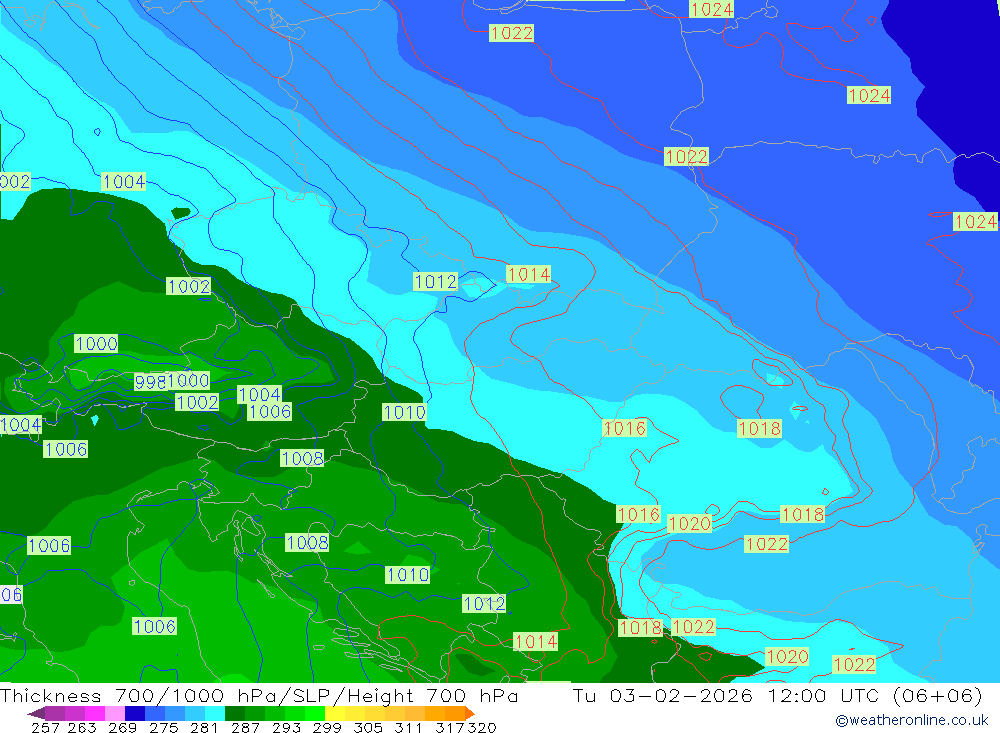Click the legend value 287
The width and height of the screenshot is (1000, 733).
(245, 728)
